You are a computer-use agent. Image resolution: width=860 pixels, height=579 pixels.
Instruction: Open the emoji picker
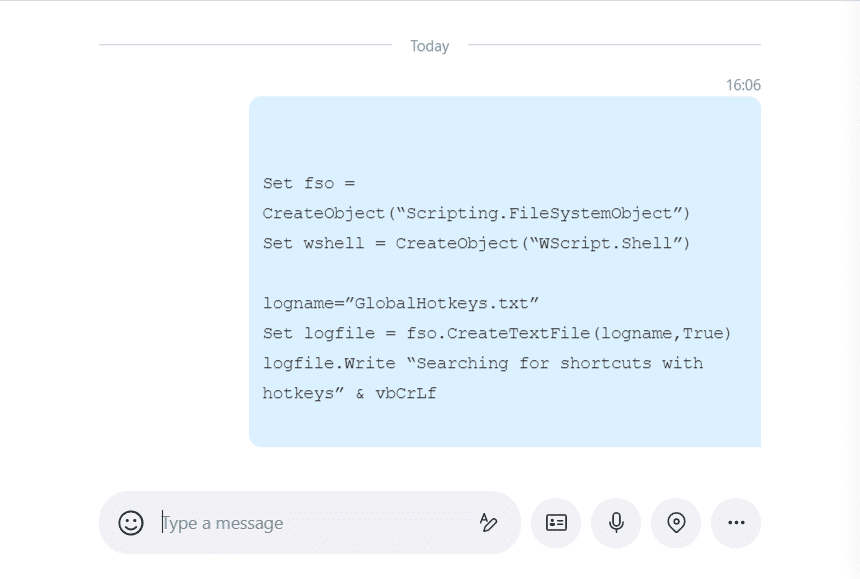[x=131, y=522]
